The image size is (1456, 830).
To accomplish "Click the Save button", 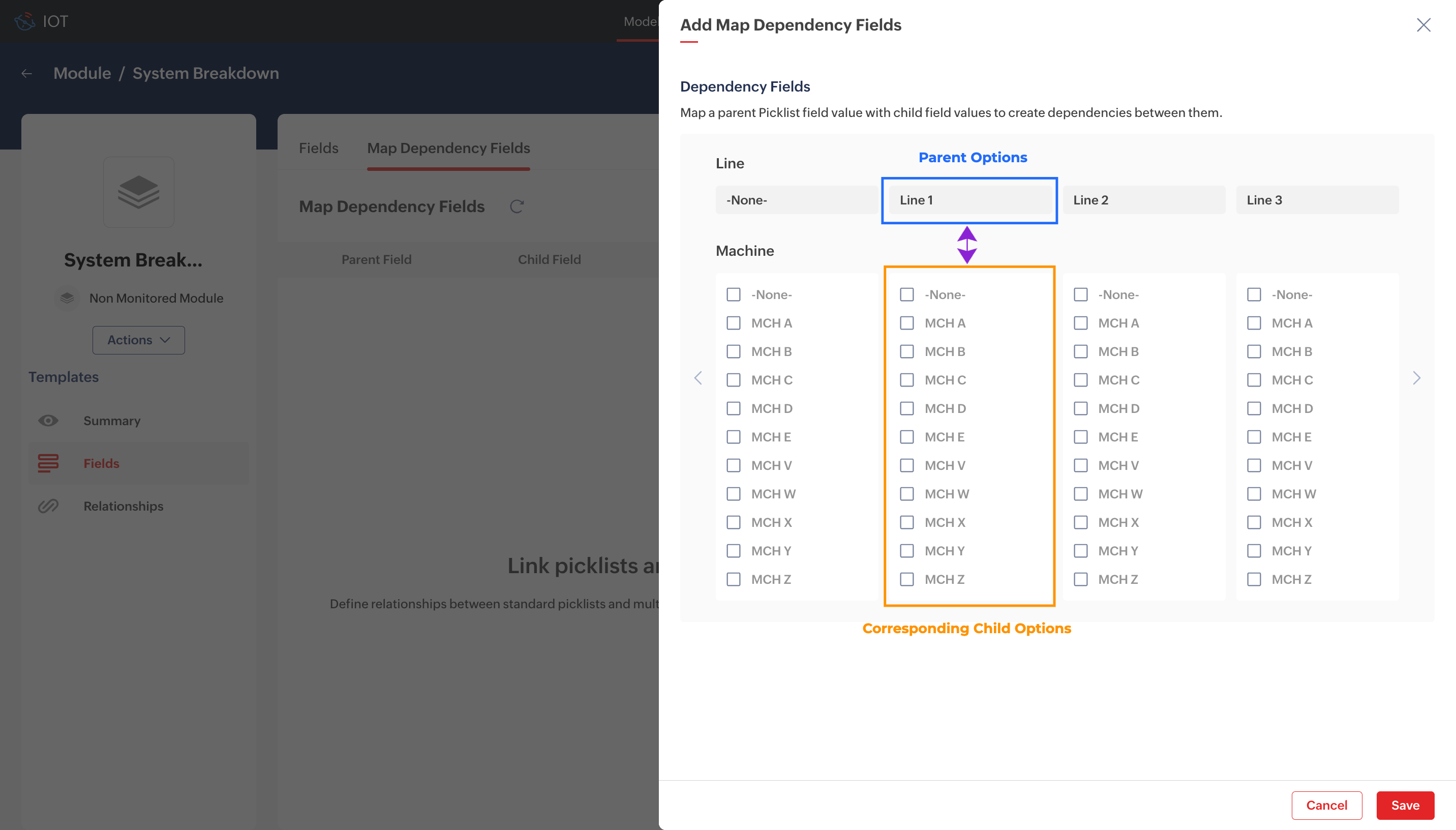I will click(1405, 805).
